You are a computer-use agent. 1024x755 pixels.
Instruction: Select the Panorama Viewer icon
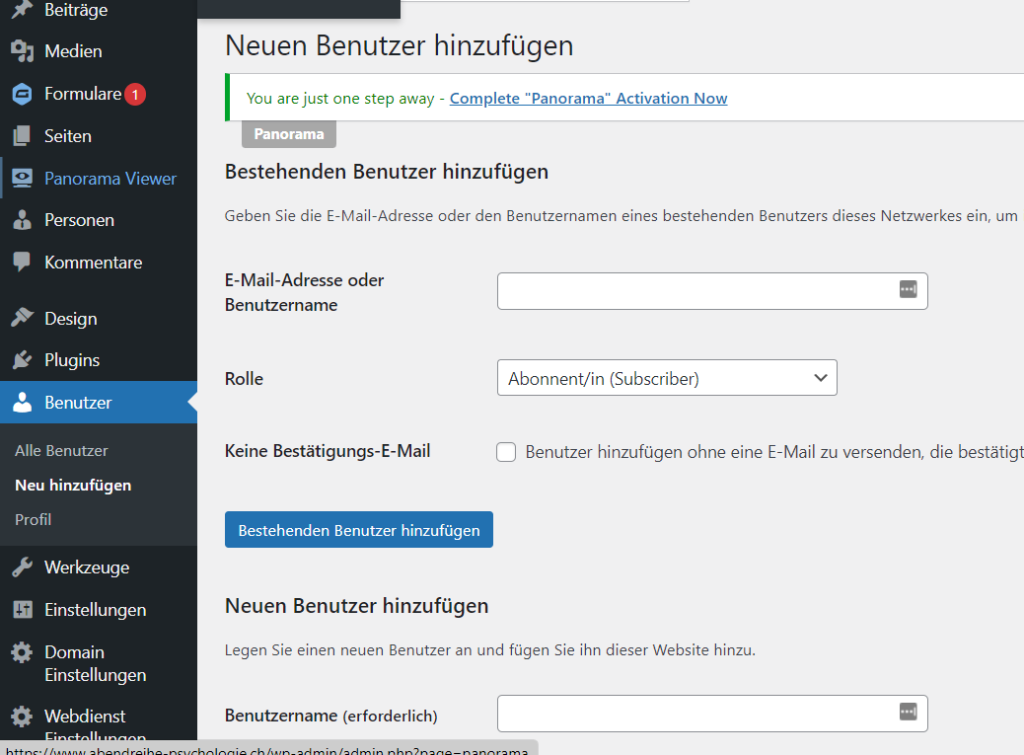click(22, 179)
